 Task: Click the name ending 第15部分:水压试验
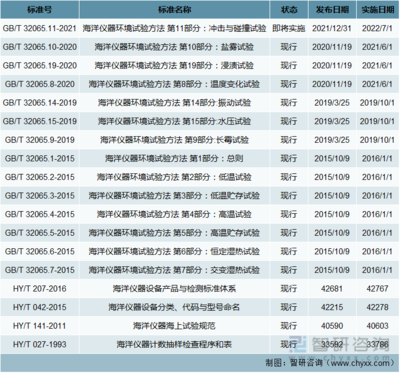click(174, 121)
